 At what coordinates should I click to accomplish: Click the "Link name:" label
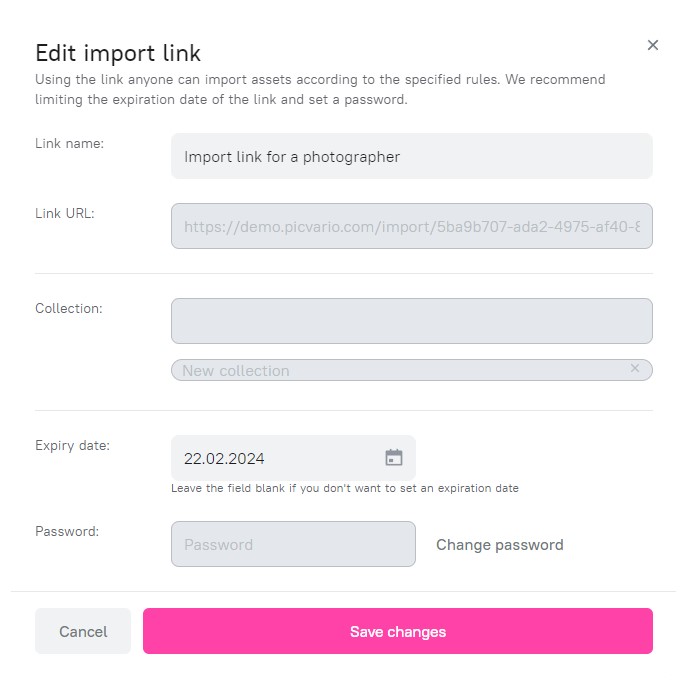click(69, 143)
